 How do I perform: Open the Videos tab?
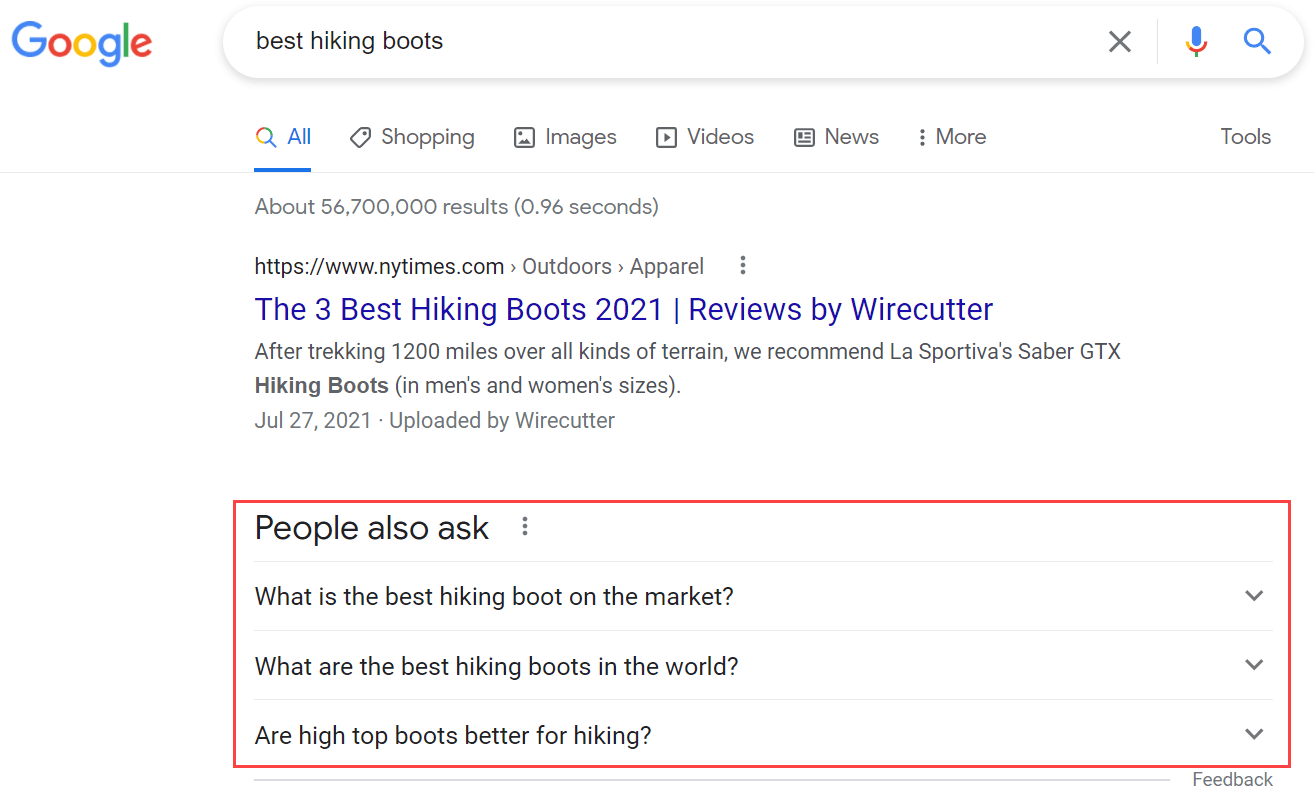coord(705,137)
